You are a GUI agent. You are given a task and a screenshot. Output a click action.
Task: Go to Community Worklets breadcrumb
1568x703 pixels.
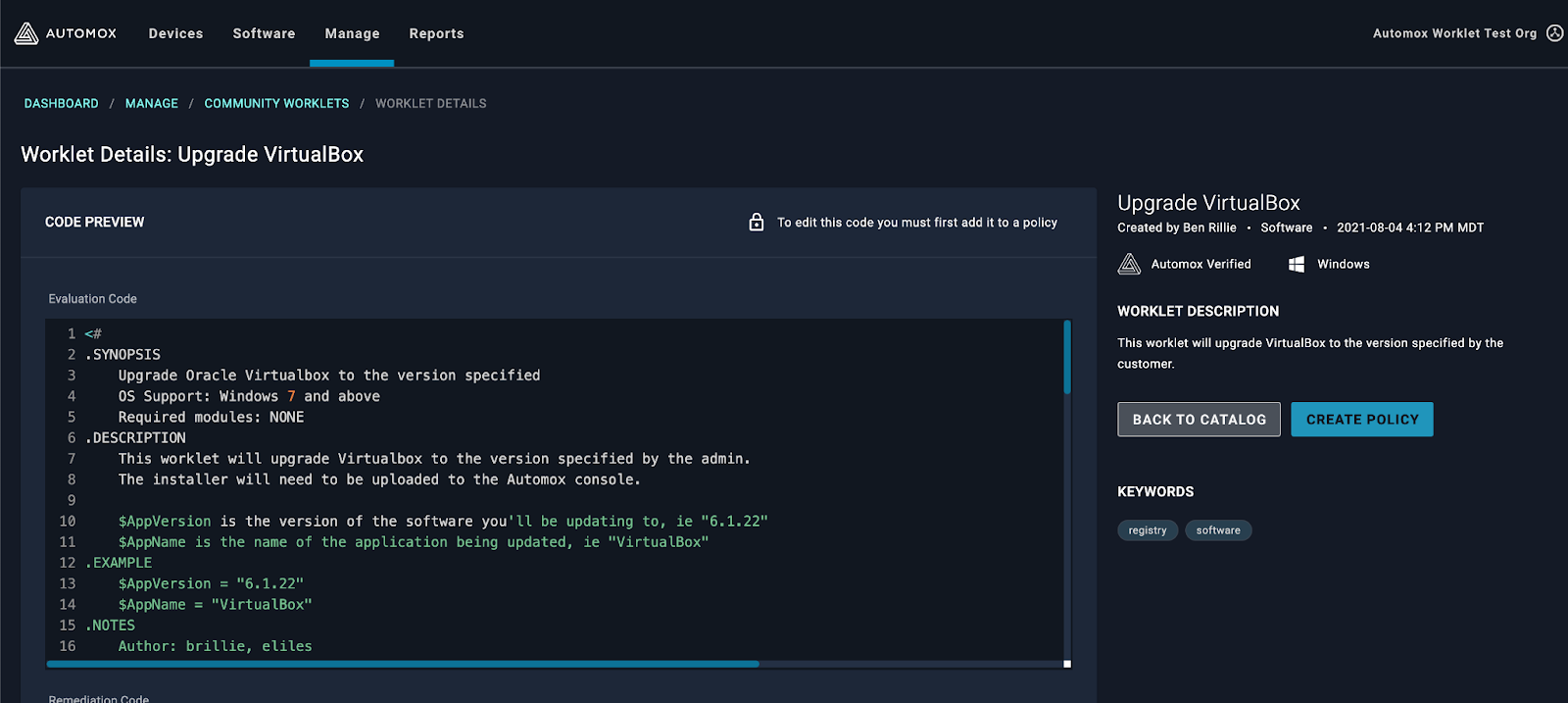point(276,103)
